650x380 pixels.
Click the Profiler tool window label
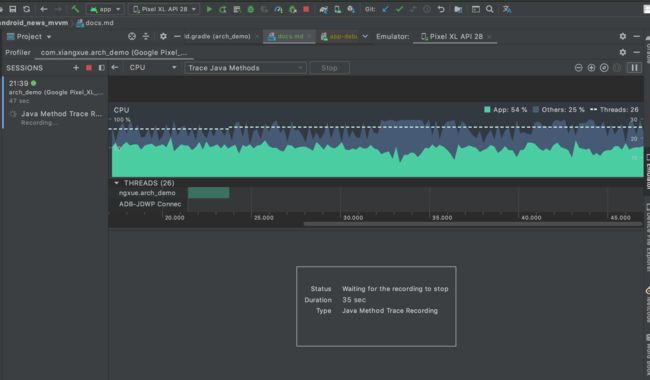tap(18, 53)
